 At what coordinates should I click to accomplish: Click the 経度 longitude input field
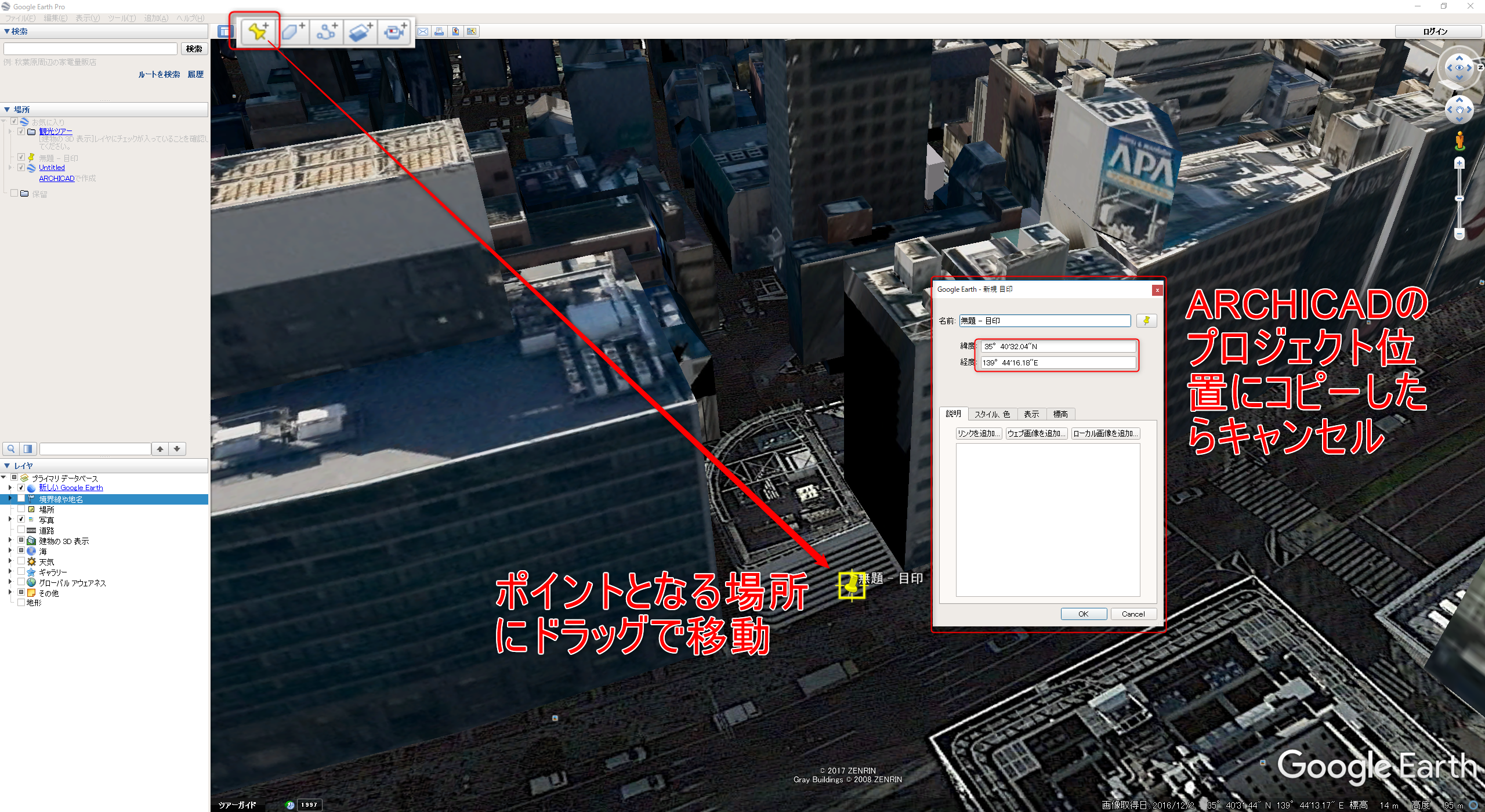click(1058, 362)
